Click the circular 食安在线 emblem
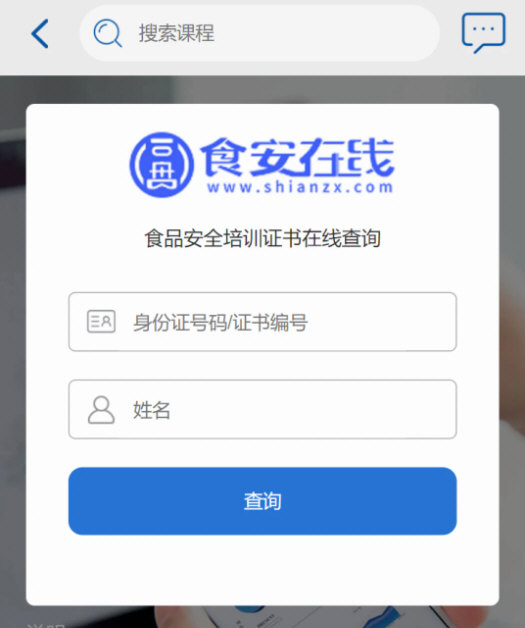 coord(162,165)
